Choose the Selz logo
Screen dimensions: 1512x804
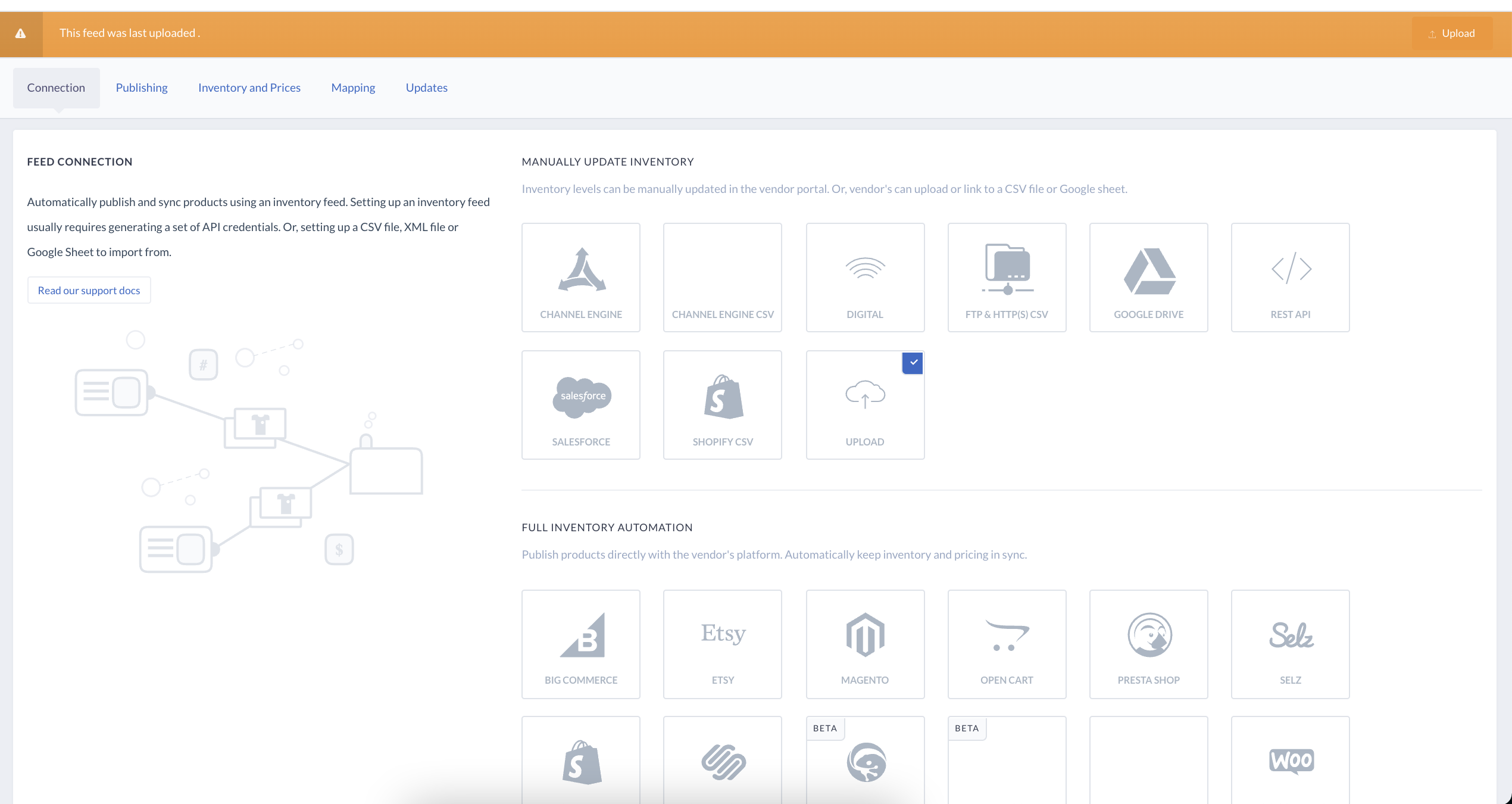click(1291, 635)
